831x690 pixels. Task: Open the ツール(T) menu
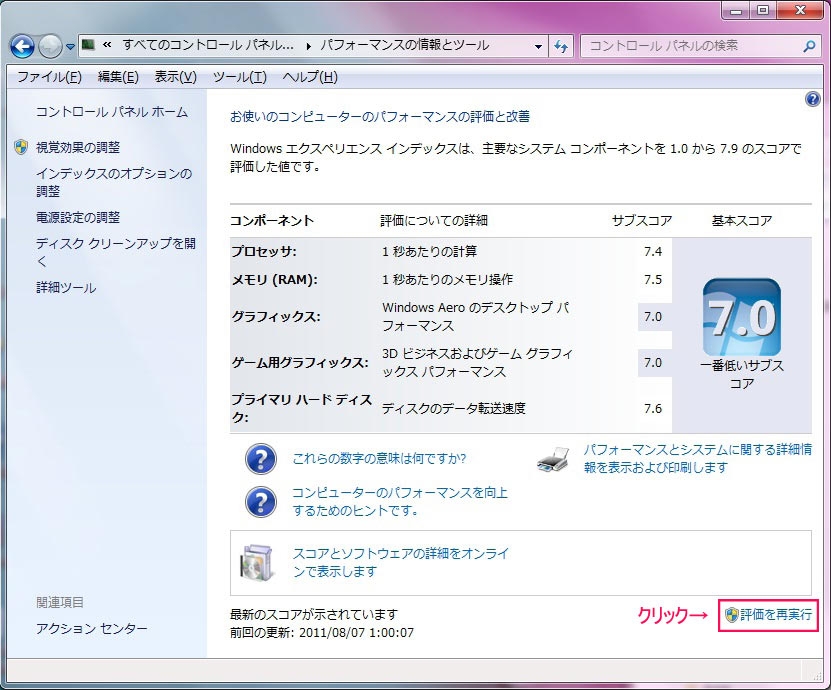click(240, 77)
